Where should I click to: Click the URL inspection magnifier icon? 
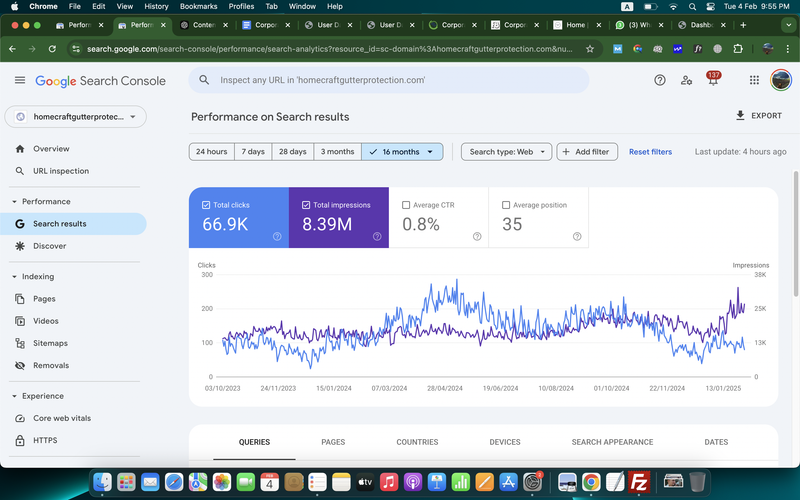coord(20,171)
